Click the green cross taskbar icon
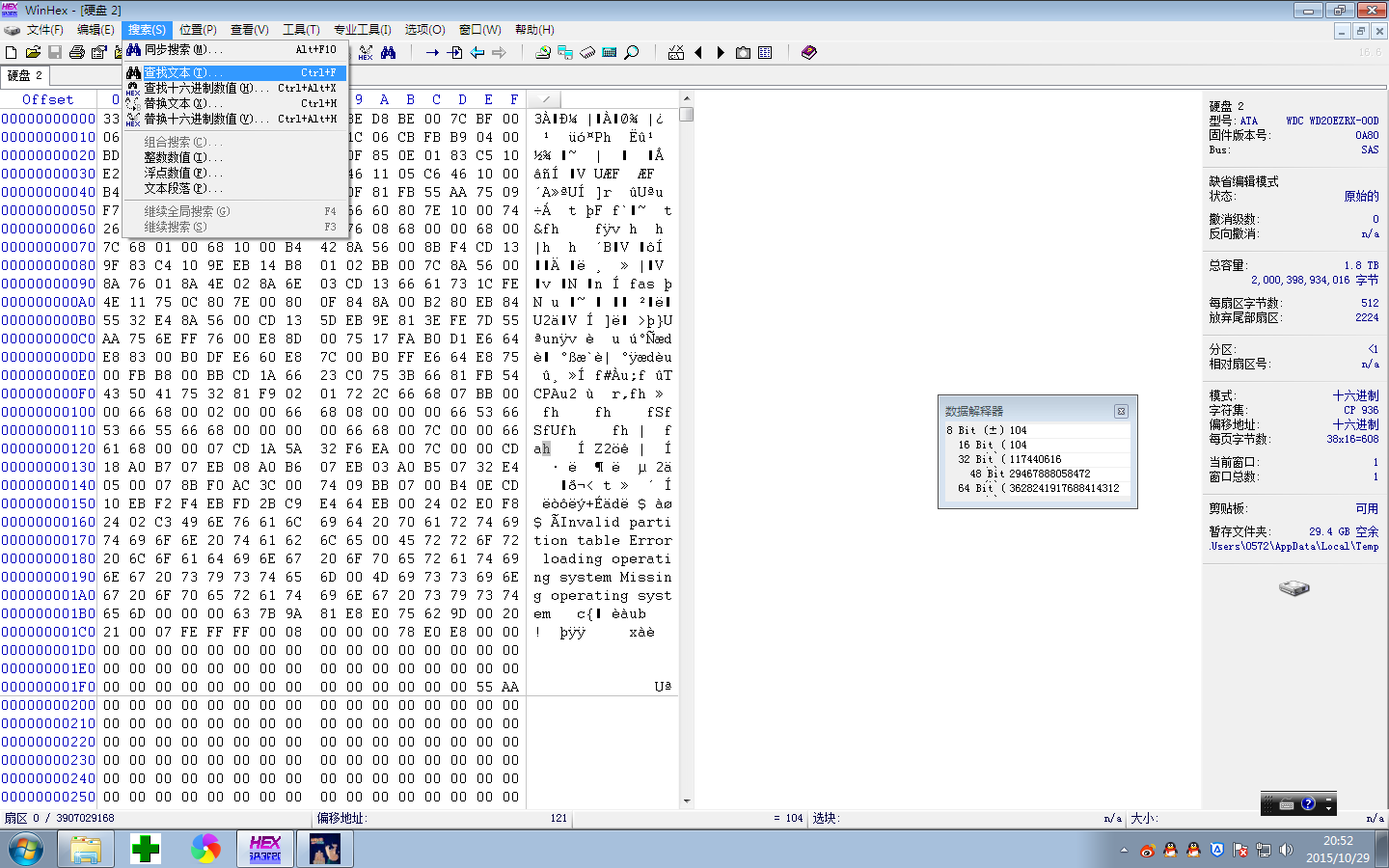Viewport: 1389px width, 868px height. pyautogui.click(x=146, y=849)
